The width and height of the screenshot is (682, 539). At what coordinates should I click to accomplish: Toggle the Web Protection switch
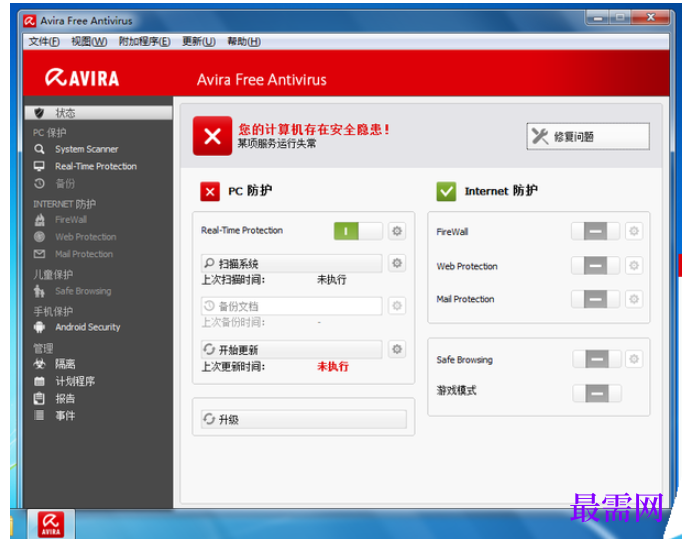pyautogui.click(x=595, y=265)
